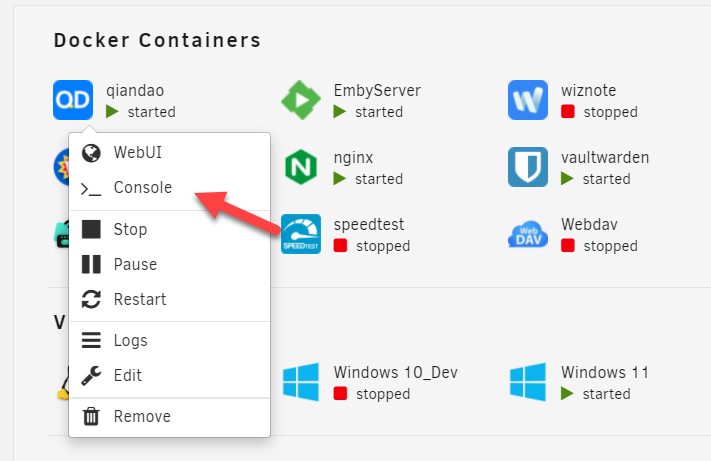This screenshot has width=711, height=461.
Task: Click the EmbyServer container icon
Action: click(300, 100)
